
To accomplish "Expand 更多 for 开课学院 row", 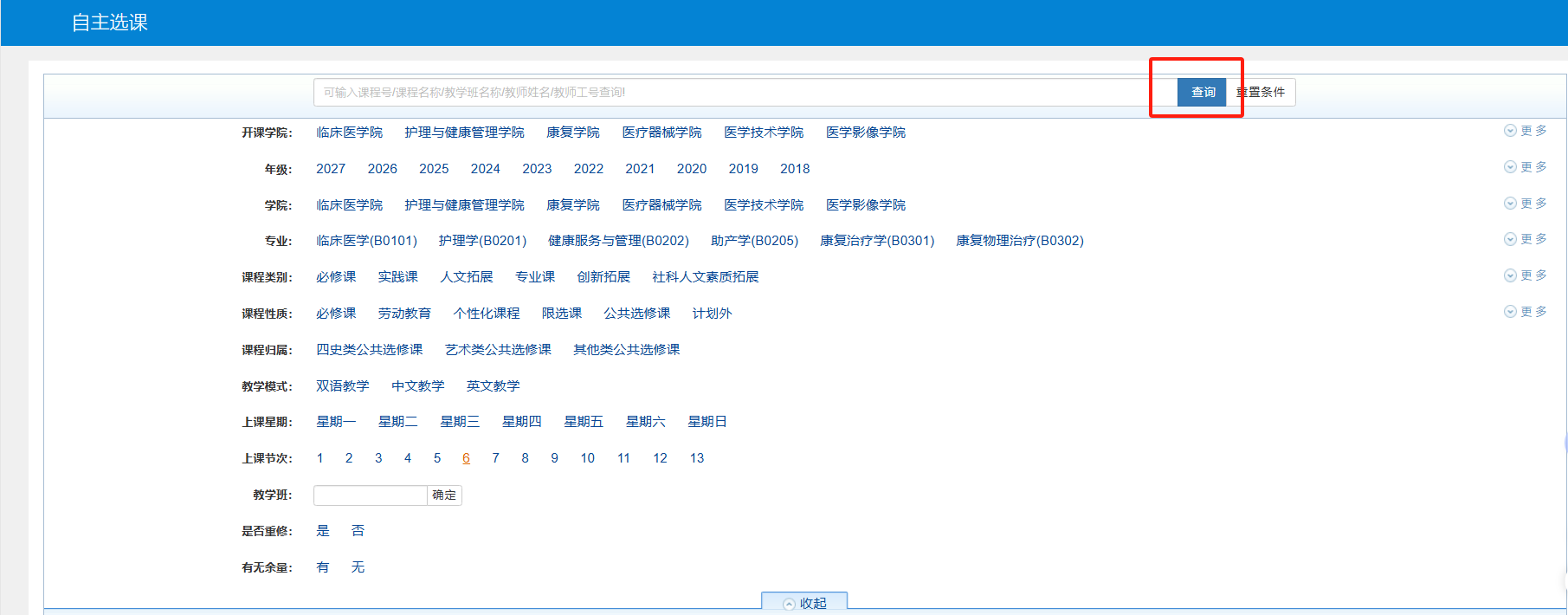I will 1526,131.
